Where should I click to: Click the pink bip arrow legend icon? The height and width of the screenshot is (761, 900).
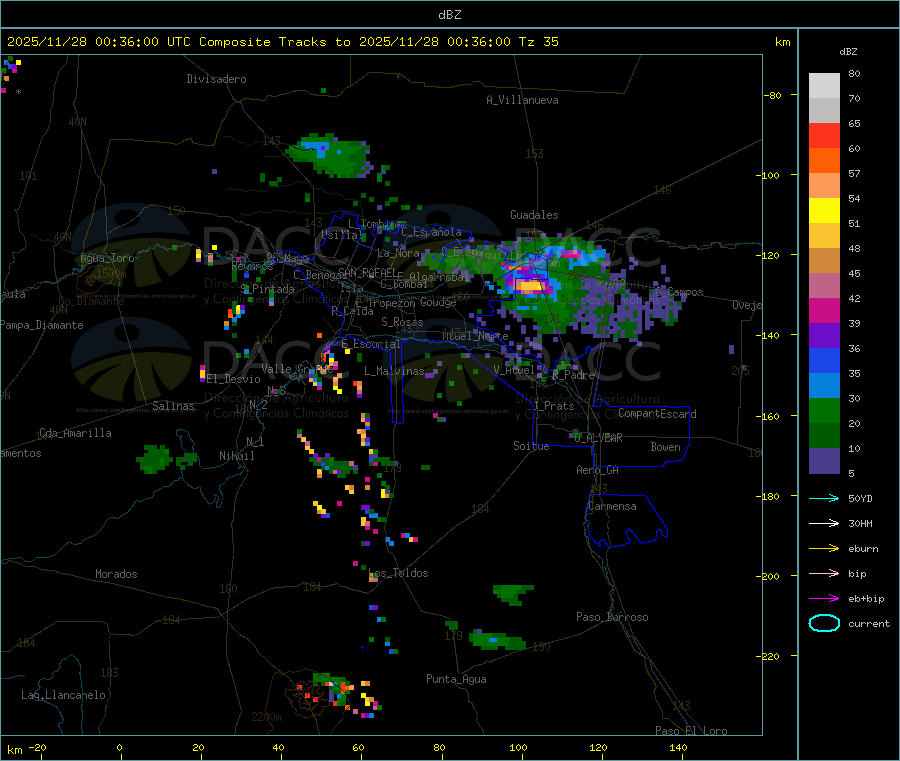point(824,573)
